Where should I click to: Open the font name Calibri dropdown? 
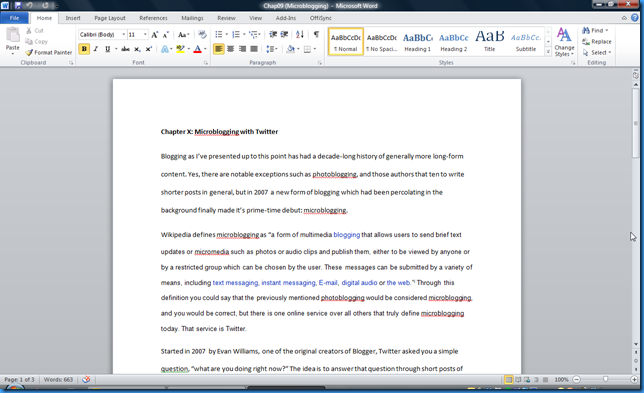pyautogui.click(x=124, y=34)
